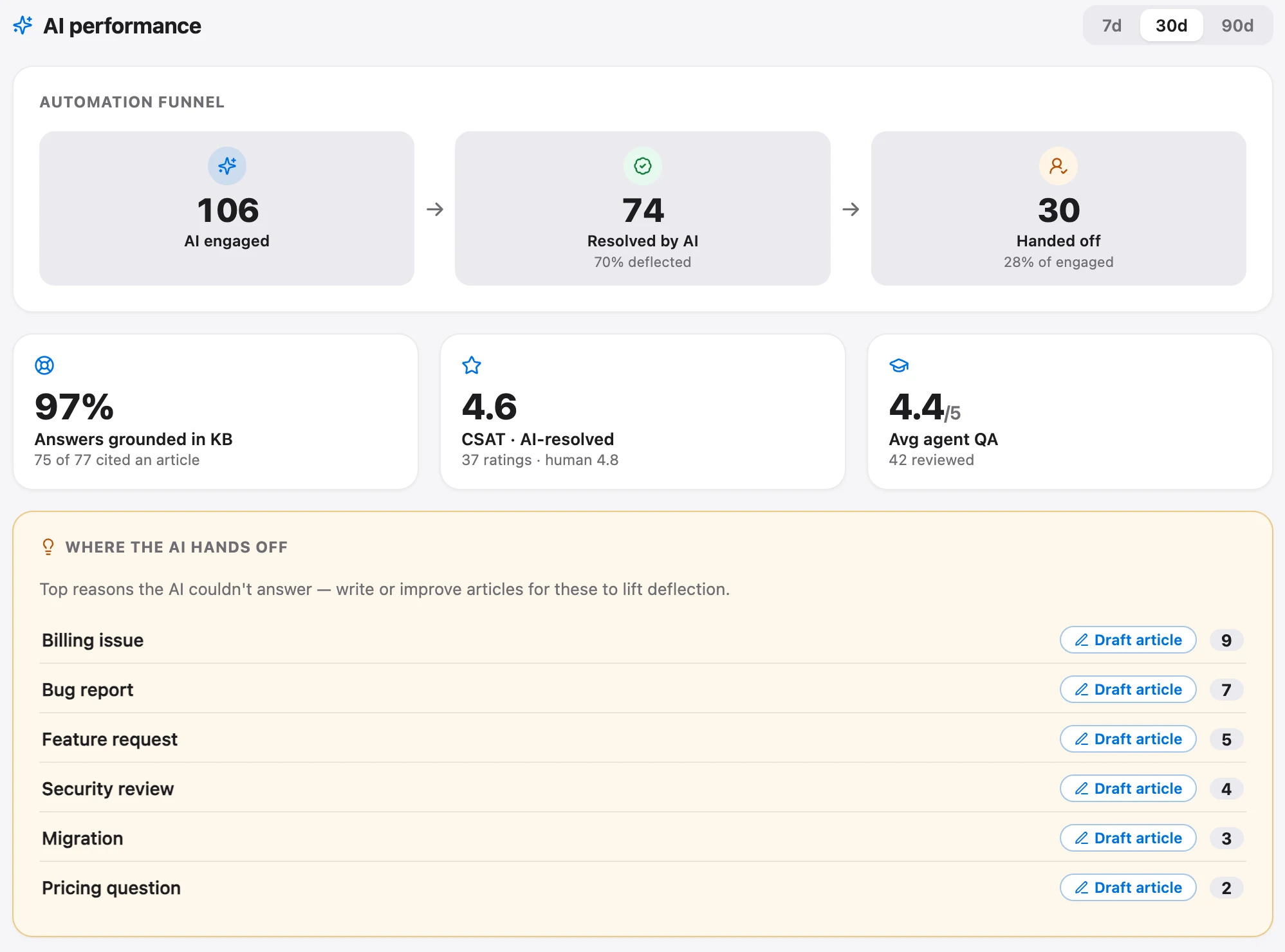Click the count badge 3 for Migration

click(x=1226, y=838)
